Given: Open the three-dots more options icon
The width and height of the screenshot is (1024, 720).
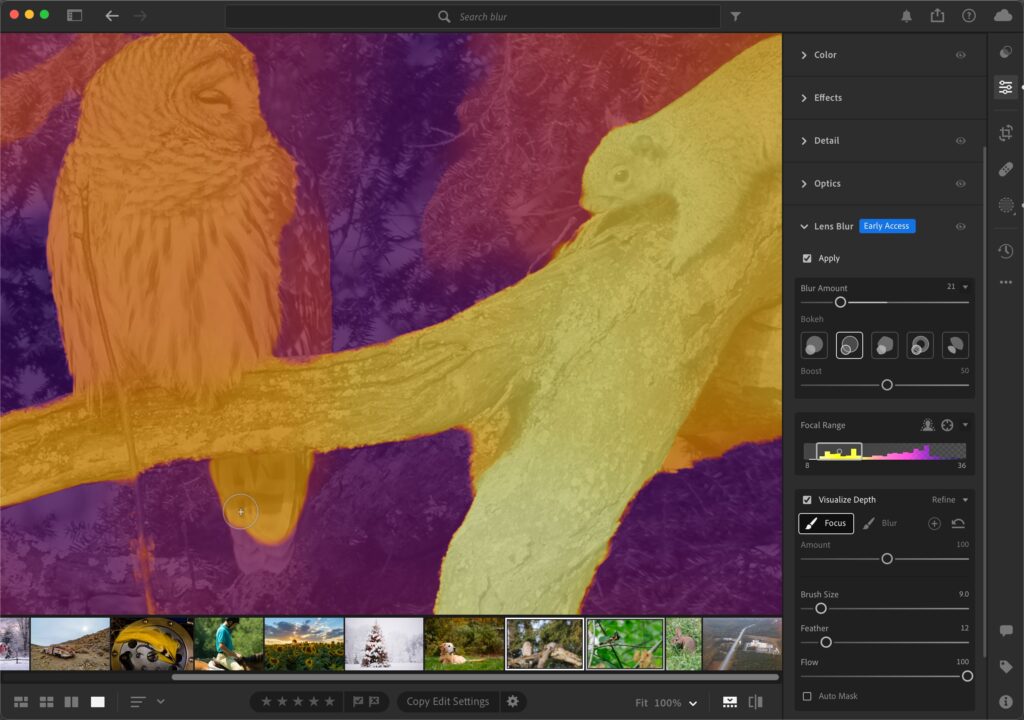Looking at the screenshot, I should (1006, 282).
